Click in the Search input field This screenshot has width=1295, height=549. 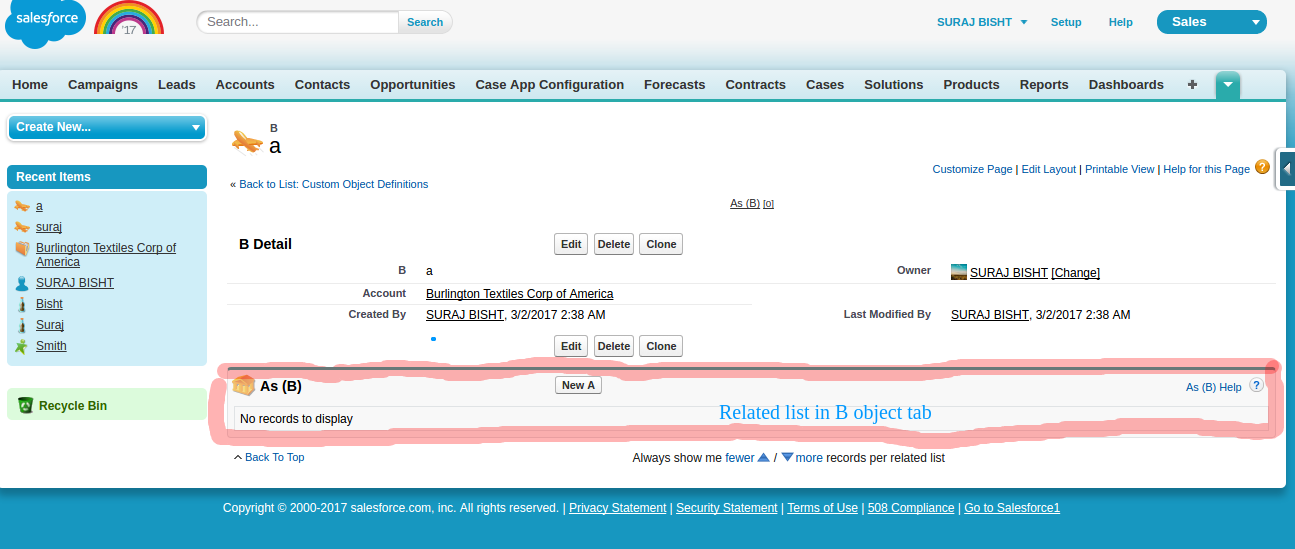(x=298, y=22)
